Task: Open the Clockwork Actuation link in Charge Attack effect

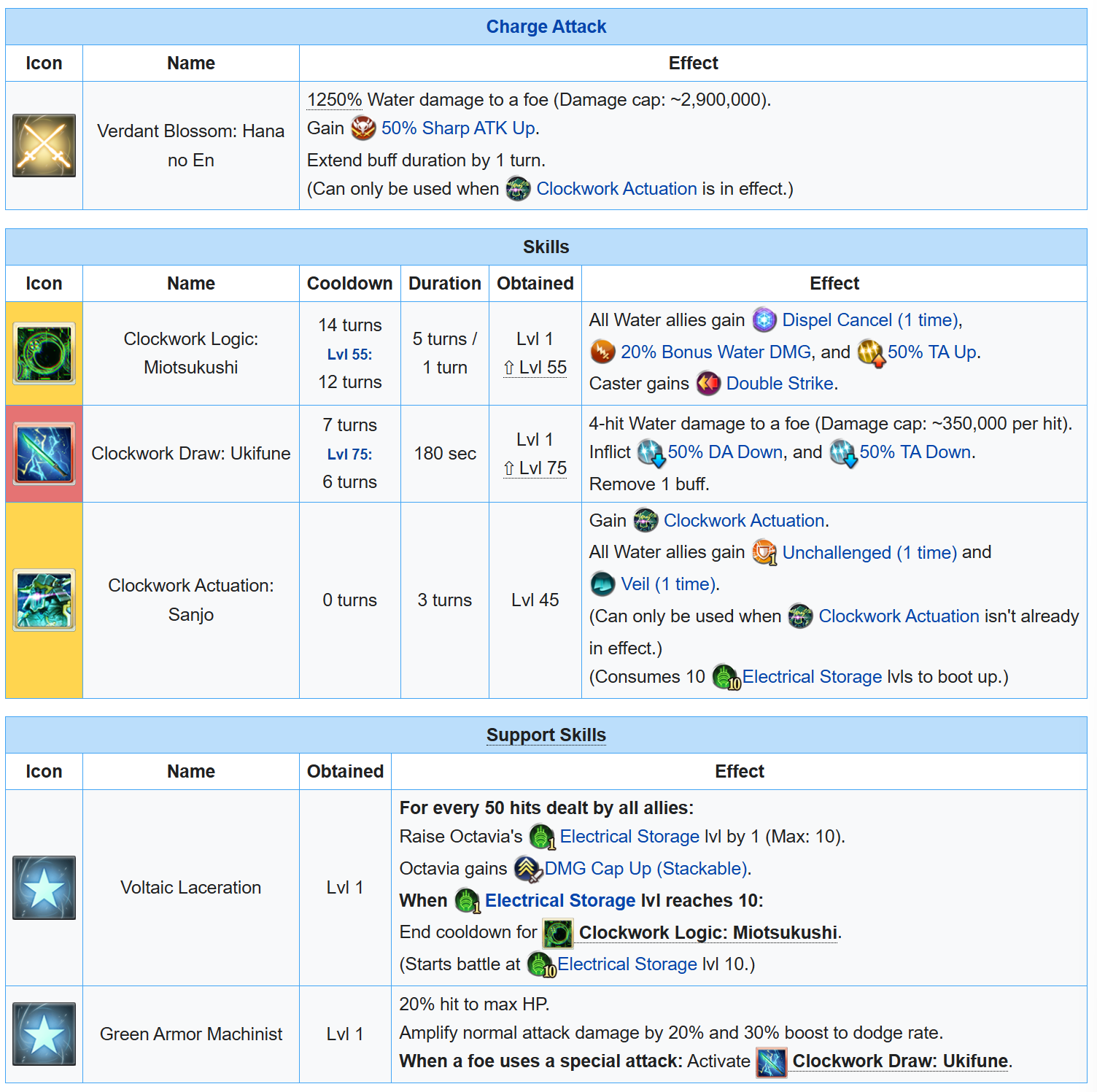Action: 617,189
